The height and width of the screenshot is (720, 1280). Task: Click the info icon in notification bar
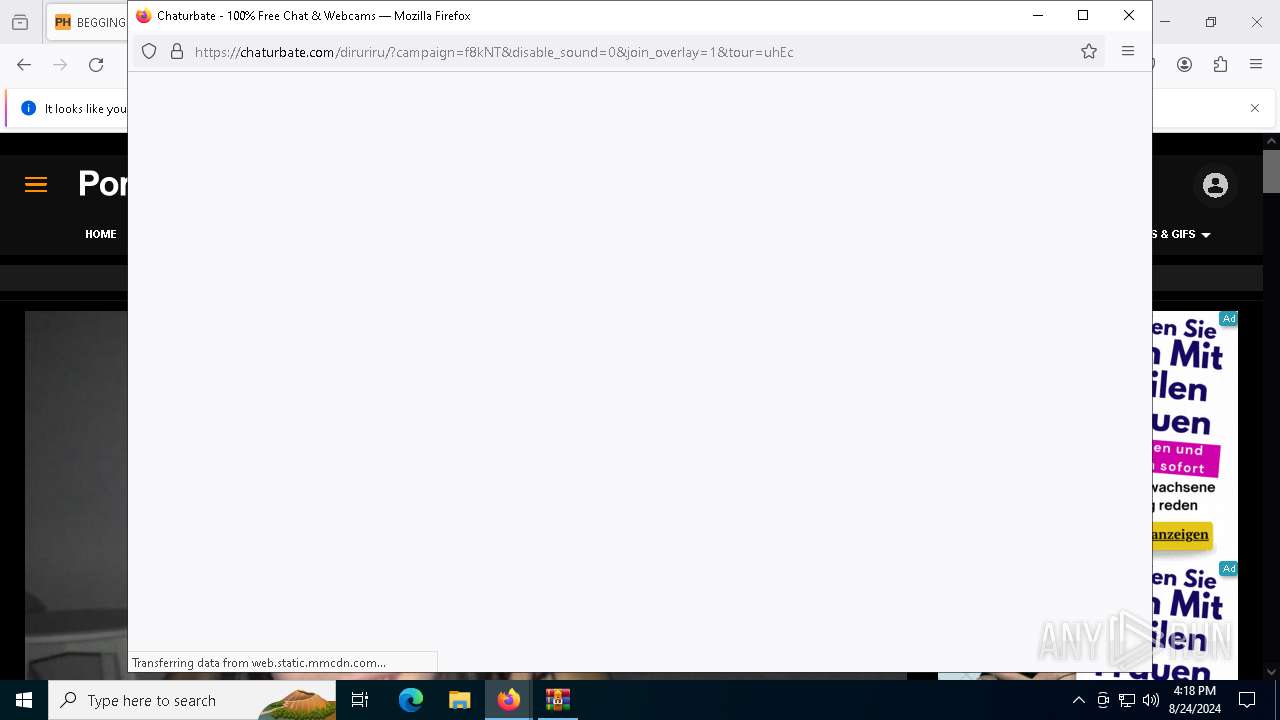[28, 108]
